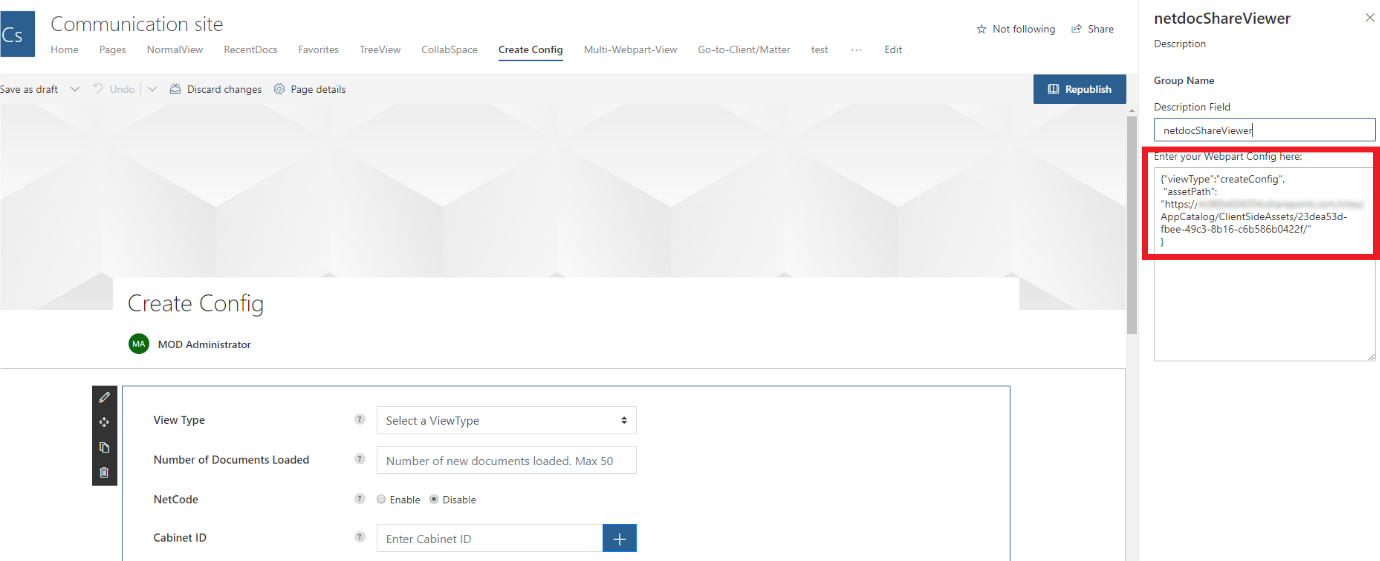Click the Cs site logo tile
Image resolution: width=1380 pixels, height=561 pixels.
click(16, 35)
